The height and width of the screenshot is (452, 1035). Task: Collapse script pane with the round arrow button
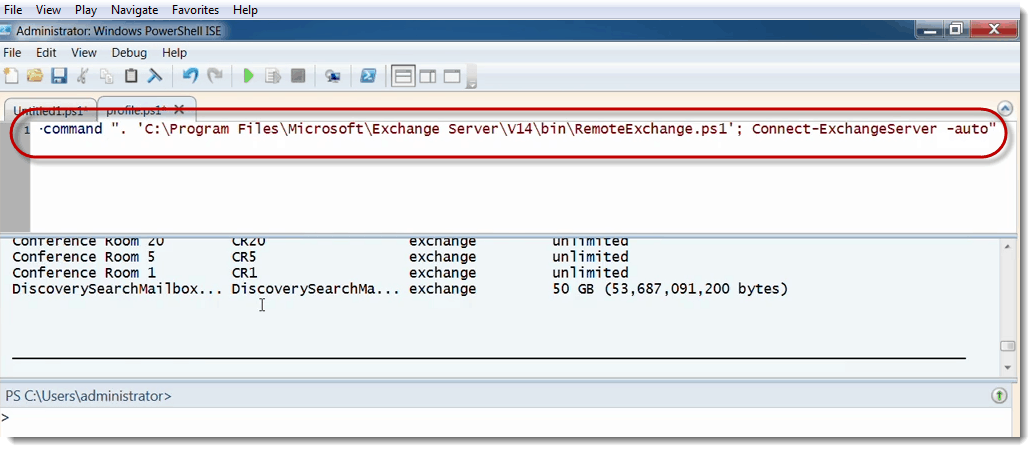1005,108
